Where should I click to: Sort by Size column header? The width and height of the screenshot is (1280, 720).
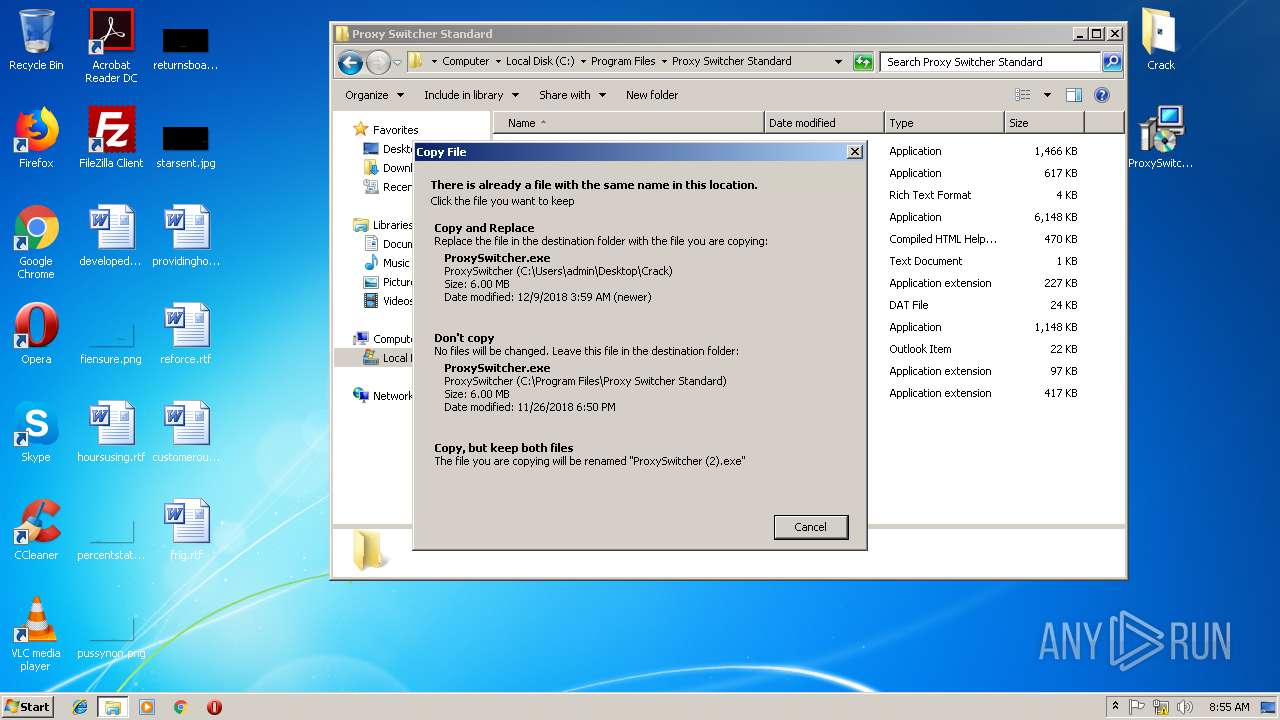[1044, 123]
